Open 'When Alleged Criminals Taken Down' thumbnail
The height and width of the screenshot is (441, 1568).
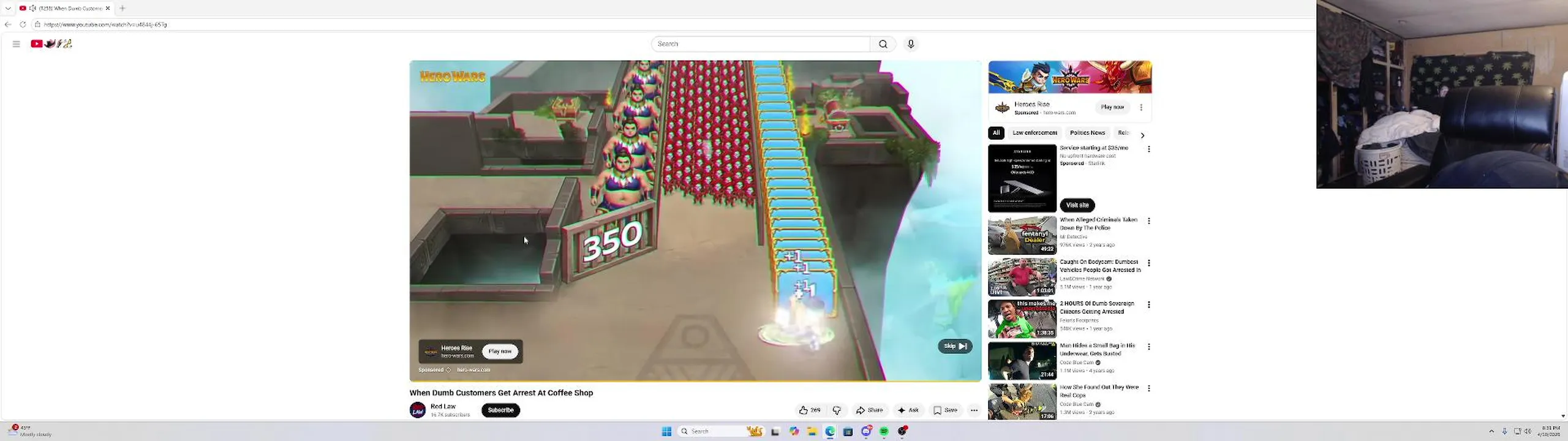(x=1022, y=235)
